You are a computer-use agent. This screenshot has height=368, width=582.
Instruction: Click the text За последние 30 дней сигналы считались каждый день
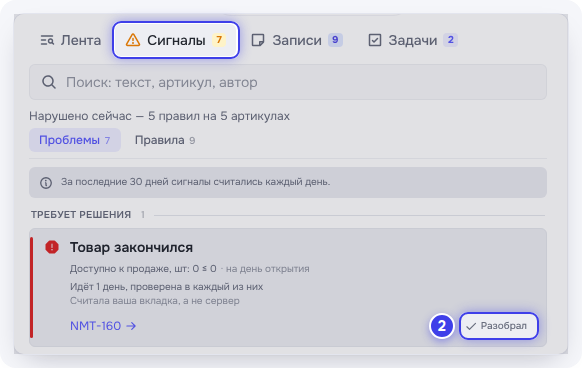pyautogui.click(x=195, y=182)
